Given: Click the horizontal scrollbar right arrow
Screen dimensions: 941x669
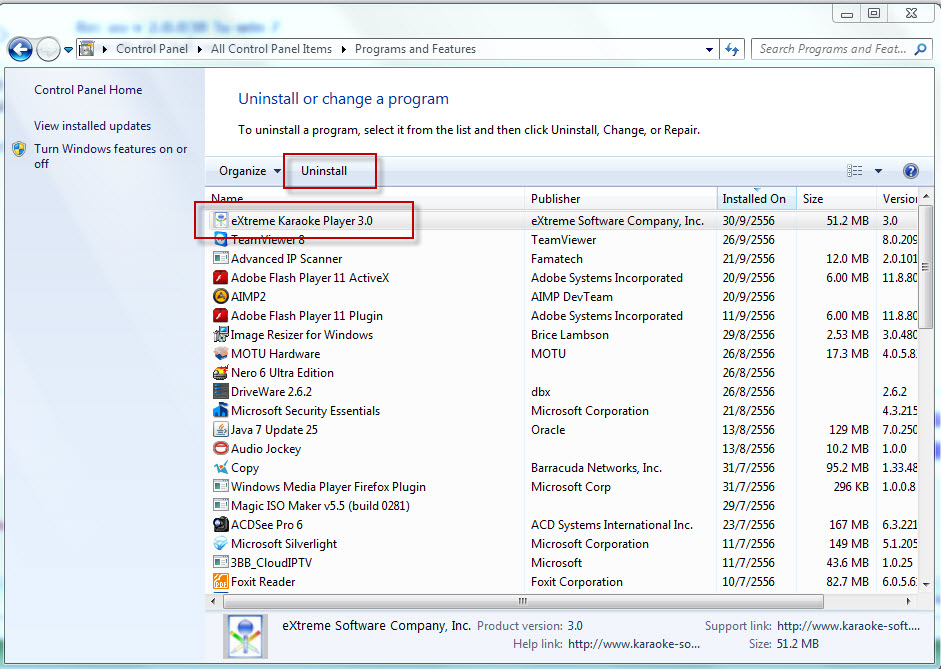Looking at the screenshot, I should pyautogui.click(x=909, y=601).
